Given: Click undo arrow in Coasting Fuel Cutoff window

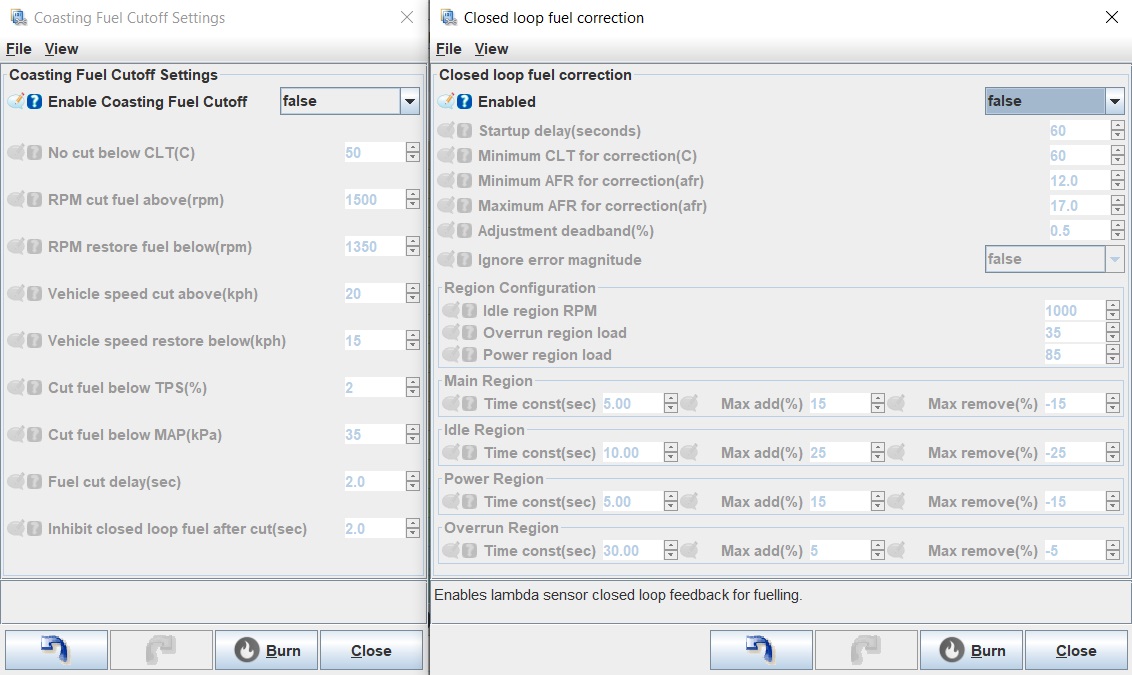Looking at the screenshot, I should coord(56,650).
